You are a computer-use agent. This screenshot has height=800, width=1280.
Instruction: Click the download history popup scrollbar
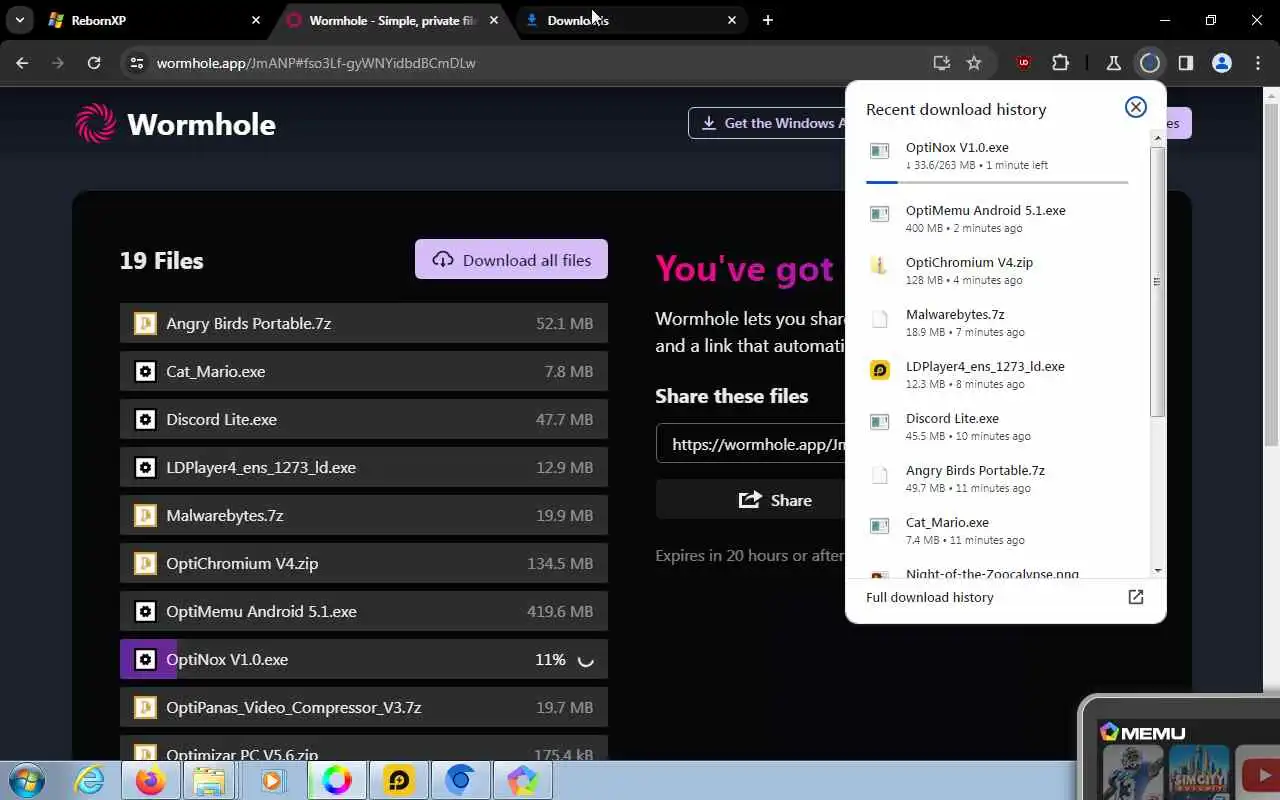pos(1157,283)
